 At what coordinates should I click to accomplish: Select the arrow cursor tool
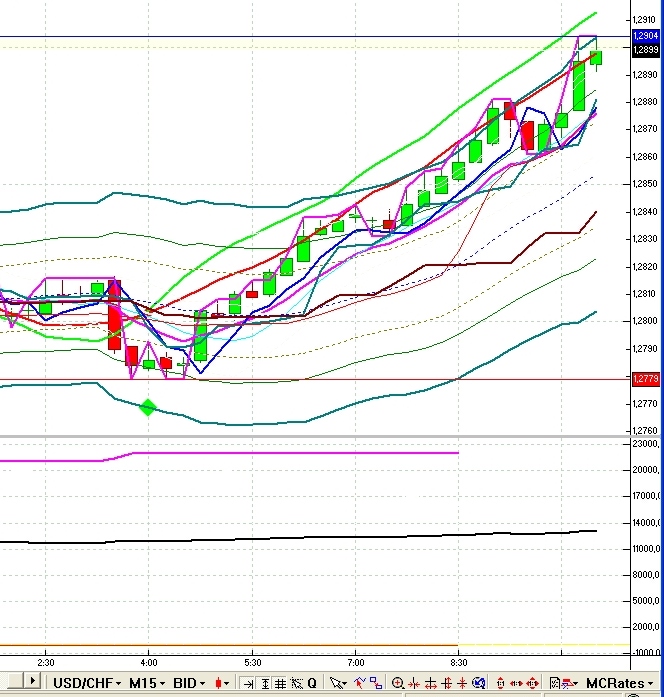pos(338,683)
